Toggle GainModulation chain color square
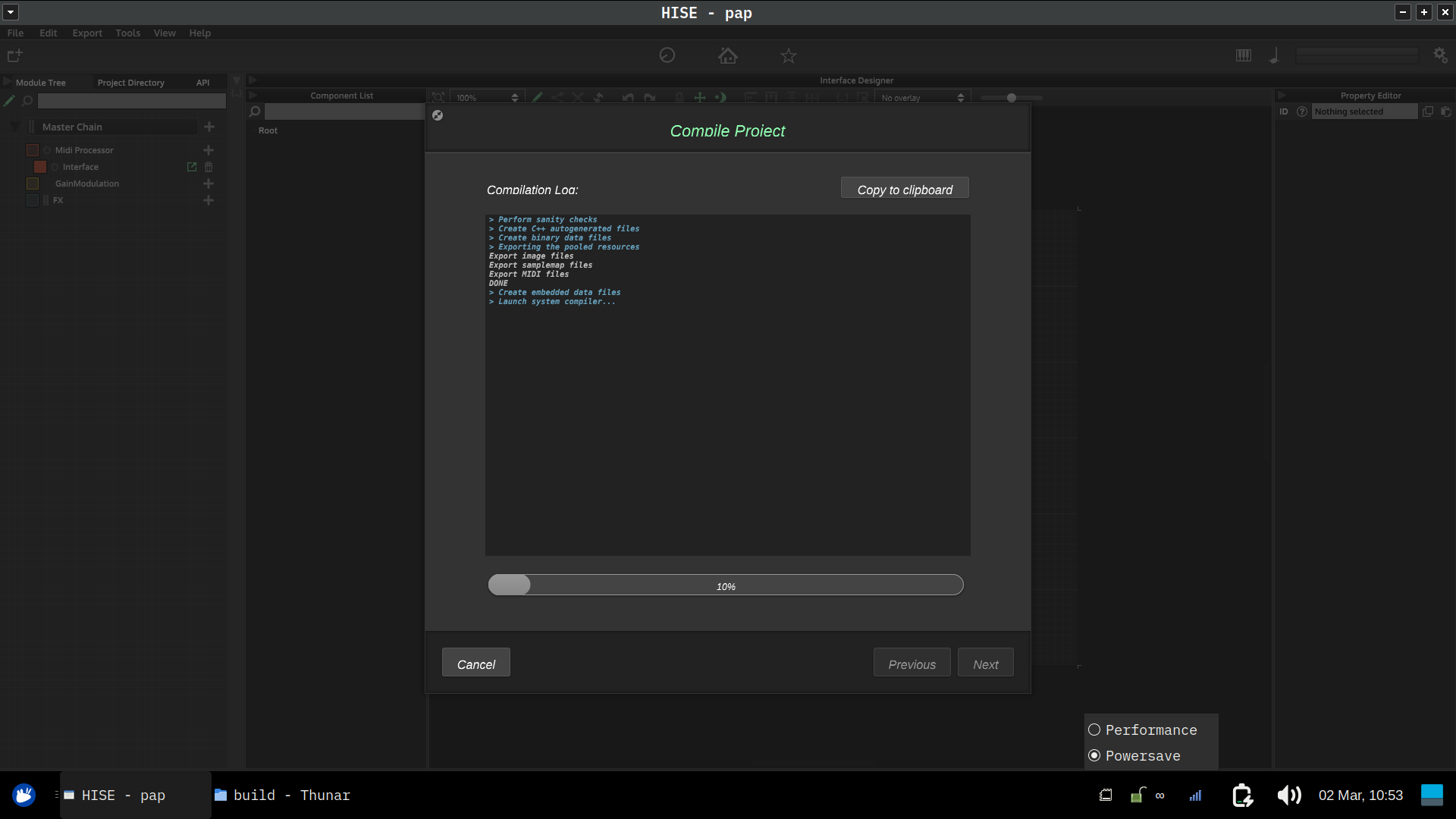 click(x=33, y=184)
